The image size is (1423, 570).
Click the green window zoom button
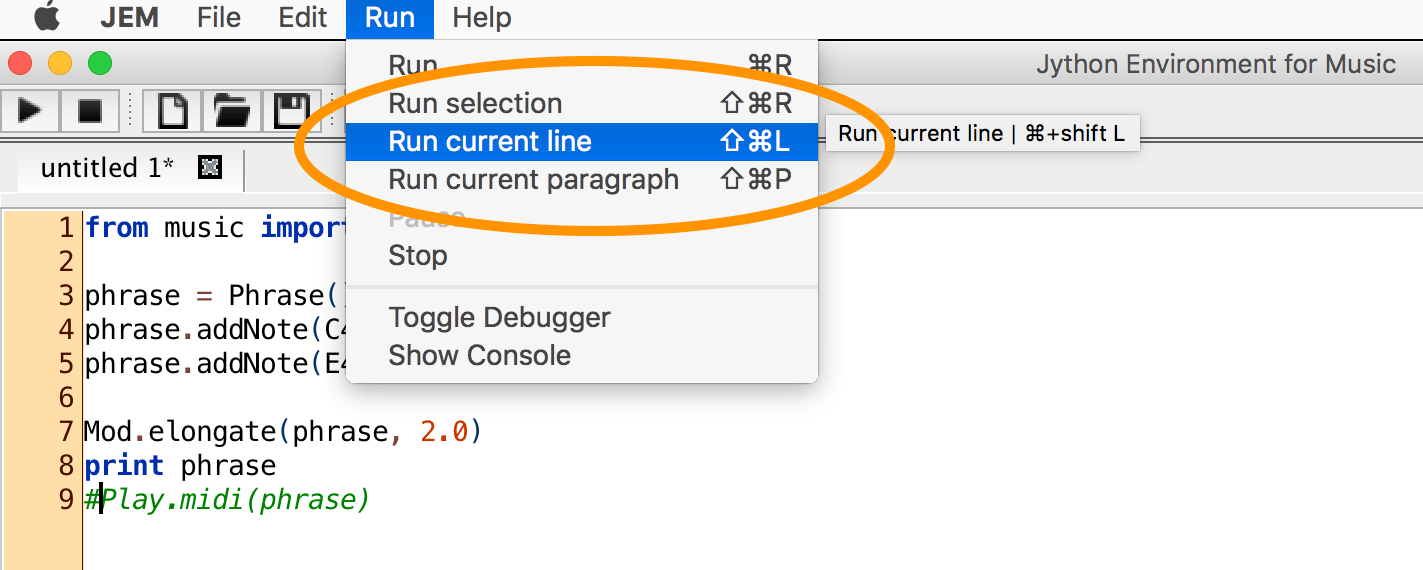[x=100, y=64]
